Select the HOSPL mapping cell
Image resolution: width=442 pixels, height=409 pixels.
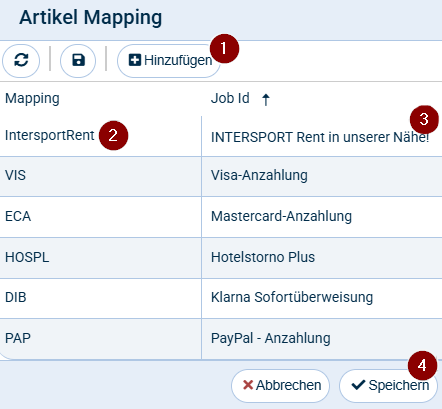(x=101, y=258)
